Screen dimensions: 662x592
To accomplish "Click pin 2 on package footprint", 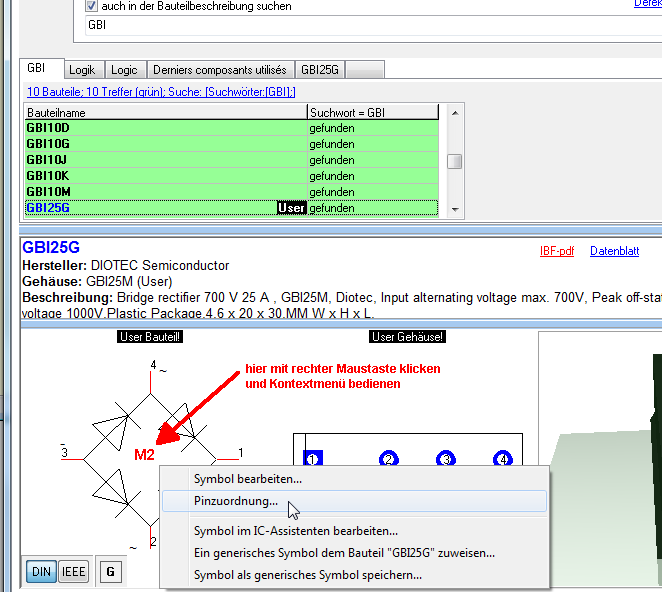I will (x=388, y=459).
